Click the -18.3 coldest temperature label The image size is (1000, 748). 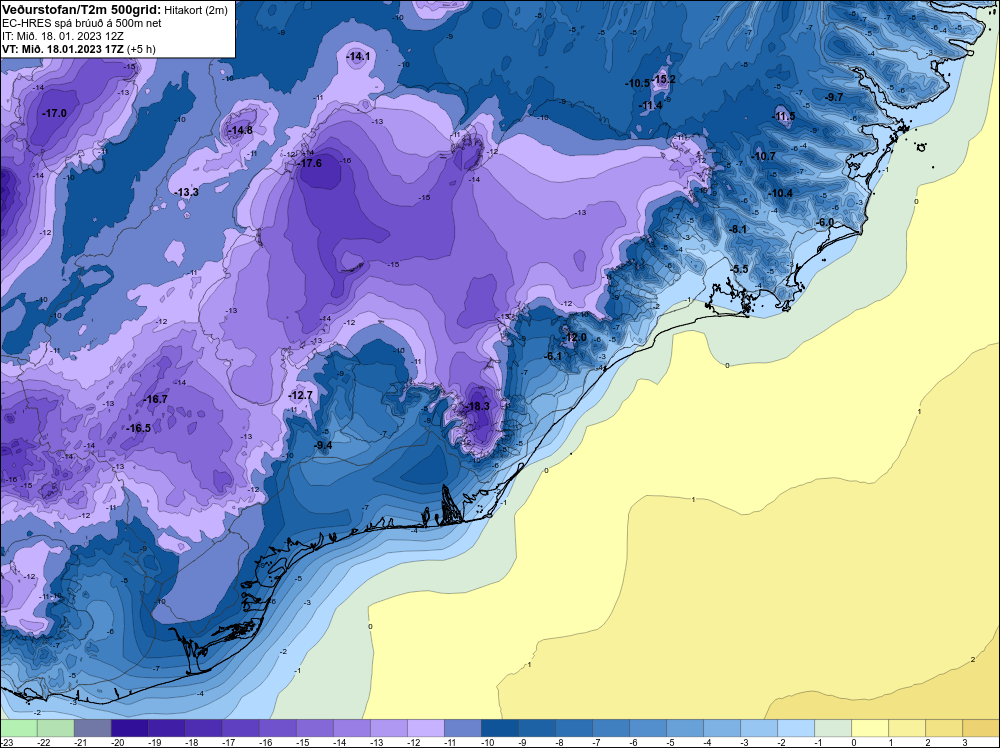(477, 406)
